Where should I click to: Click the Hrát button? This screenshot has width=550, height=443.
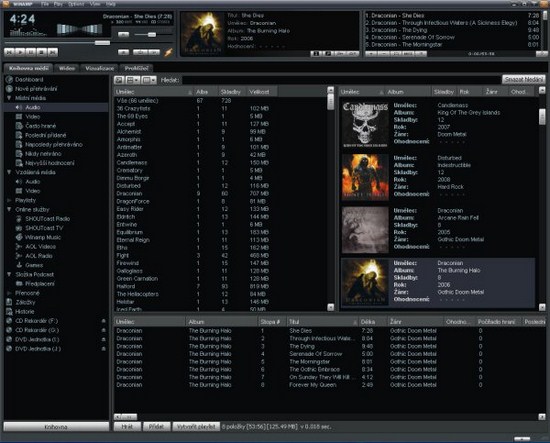pos(127,427)
